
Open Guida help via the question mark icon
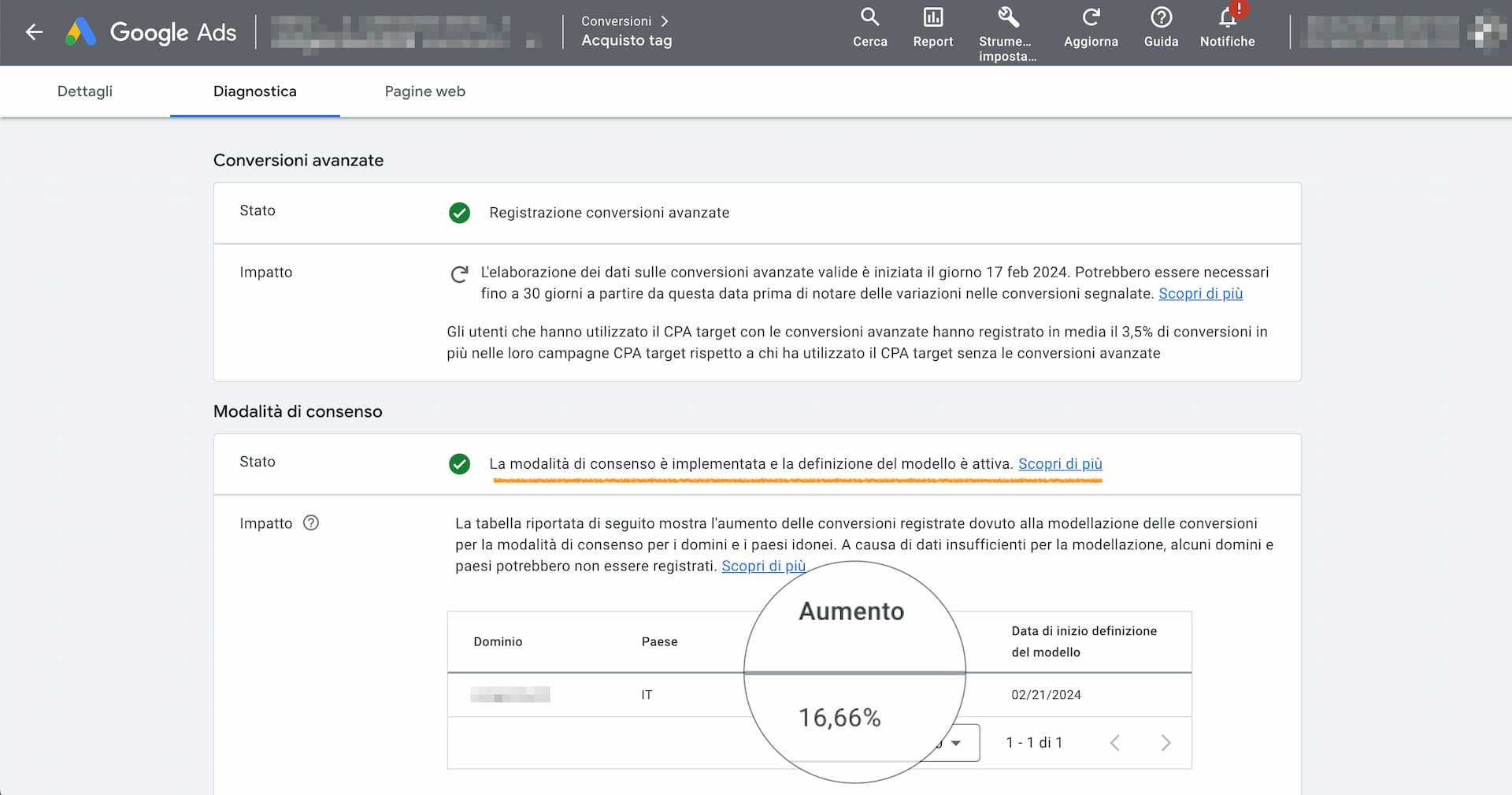pos(1161,17)
